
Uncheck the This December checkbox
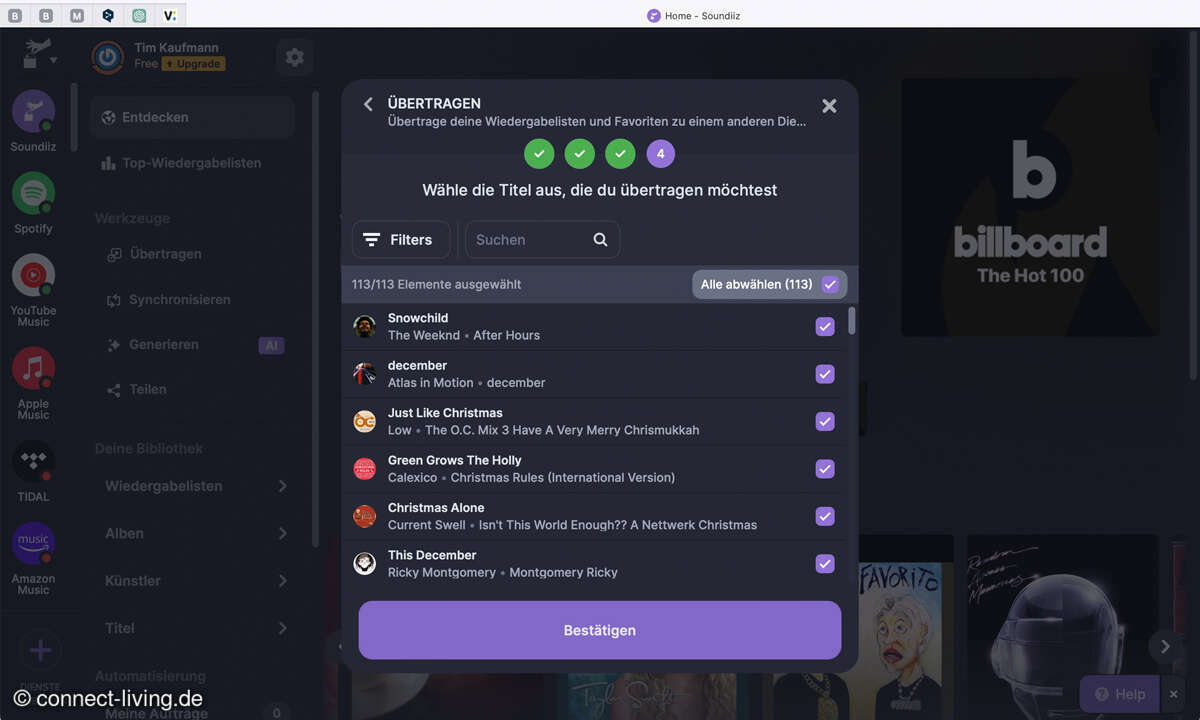825,563
